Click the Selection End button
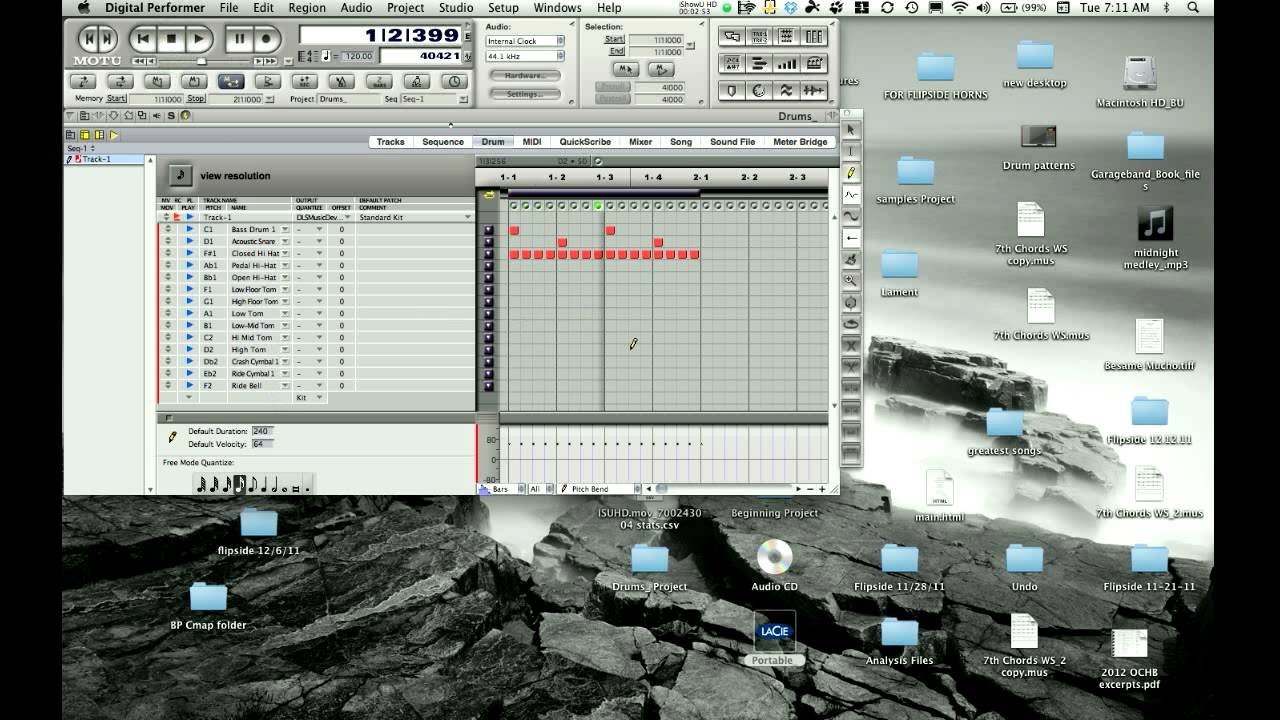 (x=617, y=51)
